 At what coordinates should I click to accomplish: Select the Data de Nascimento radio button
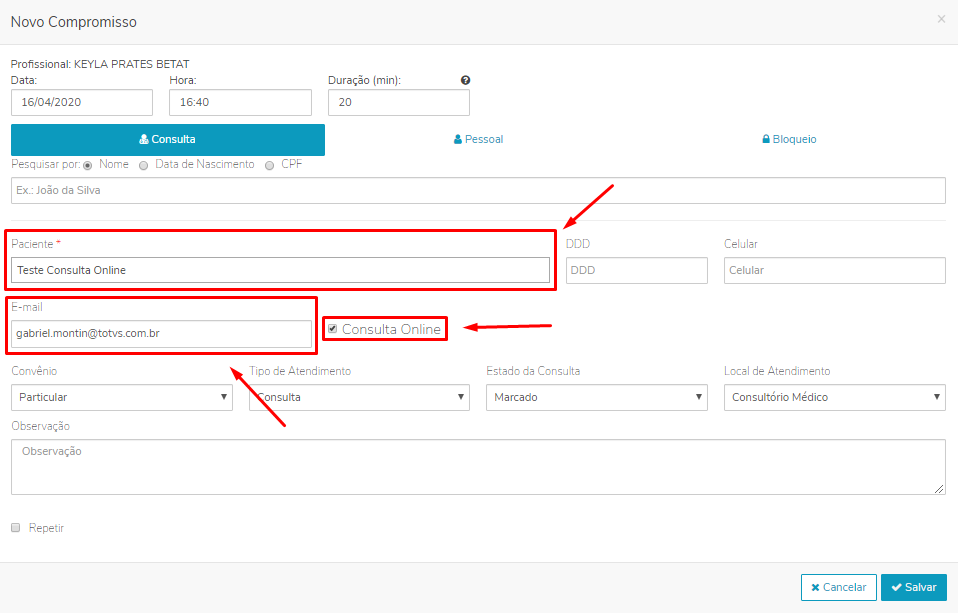click(x=144, y=166)
